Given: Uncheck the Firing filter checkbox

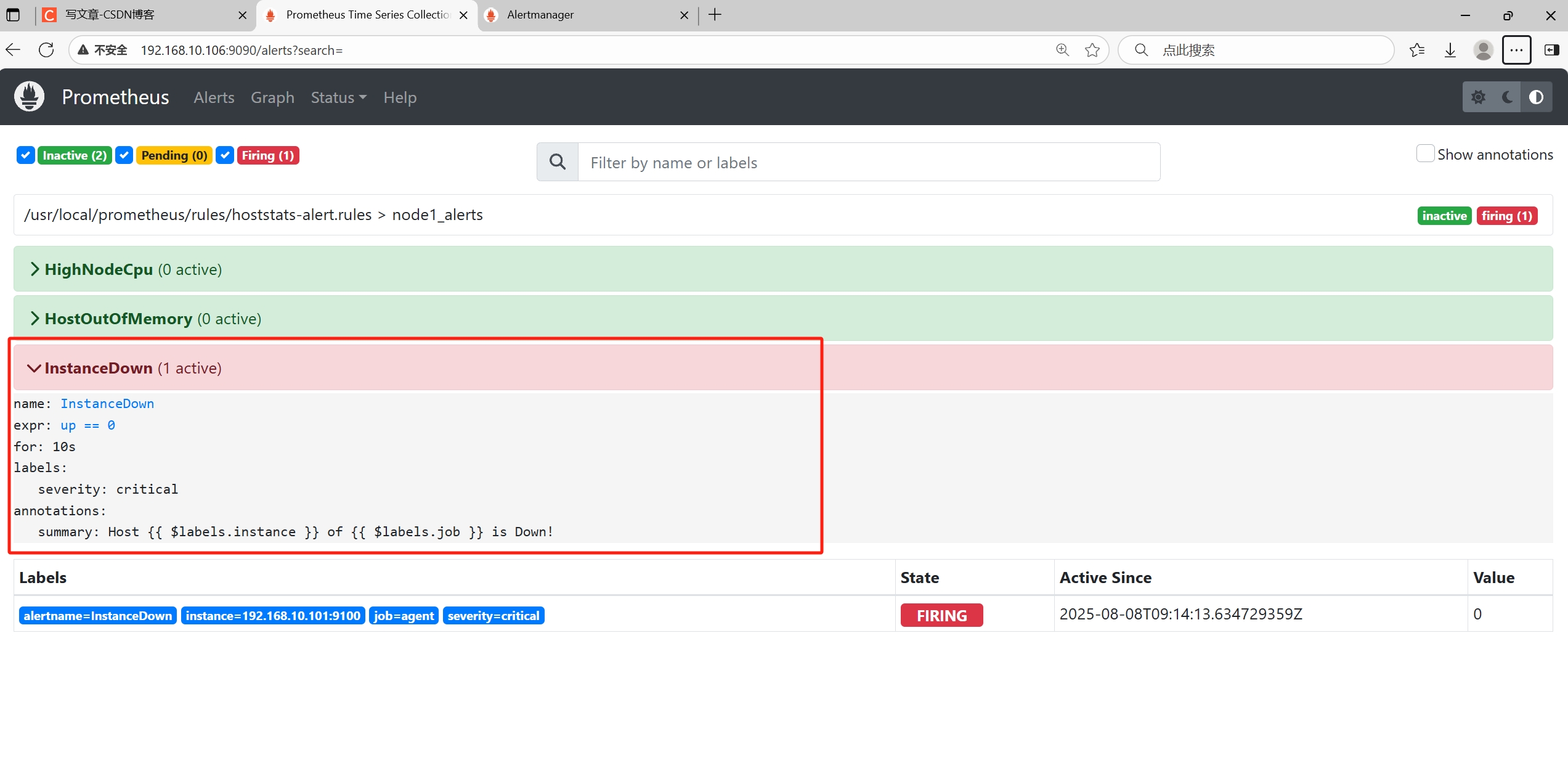Looking at the screenshot, I should [225, 155].
